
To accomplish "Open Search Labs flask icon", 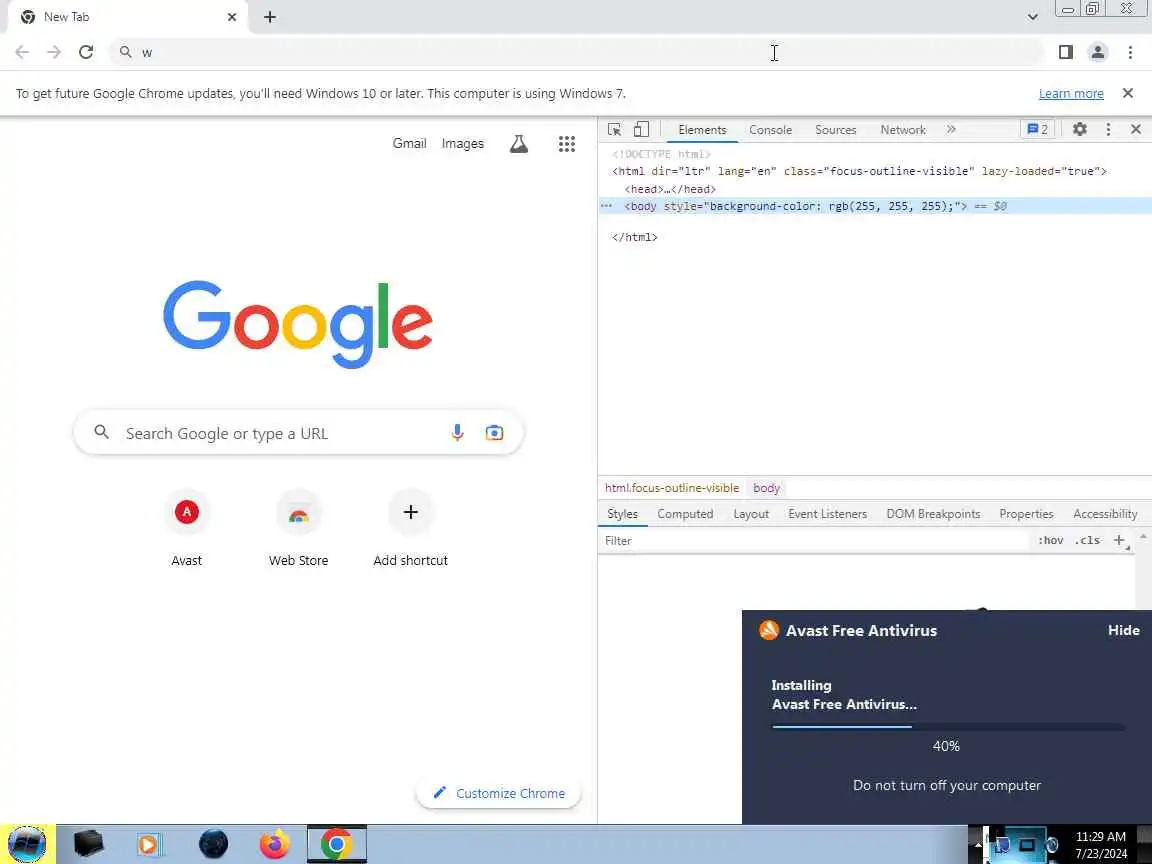I will tap(519, 144).
